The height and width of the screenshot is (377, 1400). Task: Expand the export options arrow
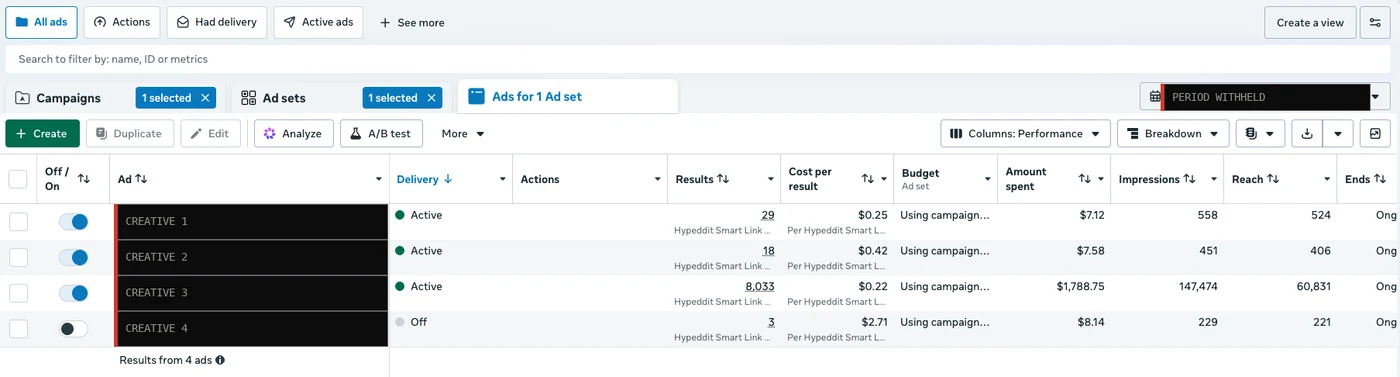(x=1338, y=133)
